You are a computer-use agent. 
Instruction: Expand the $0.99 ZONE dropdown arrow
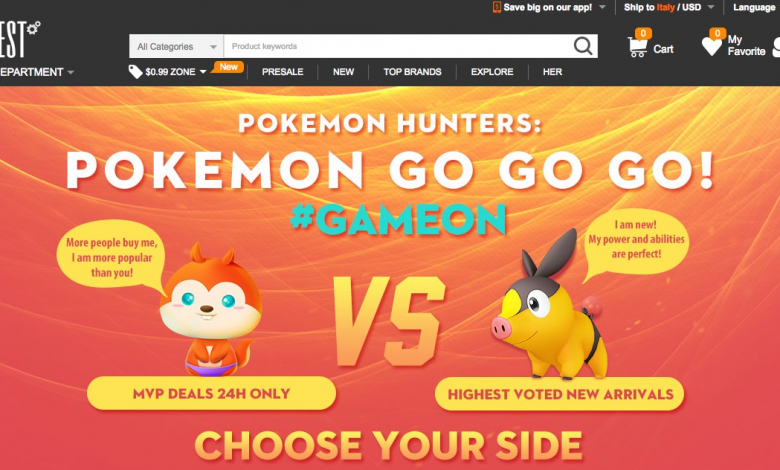tap(203, 72)
